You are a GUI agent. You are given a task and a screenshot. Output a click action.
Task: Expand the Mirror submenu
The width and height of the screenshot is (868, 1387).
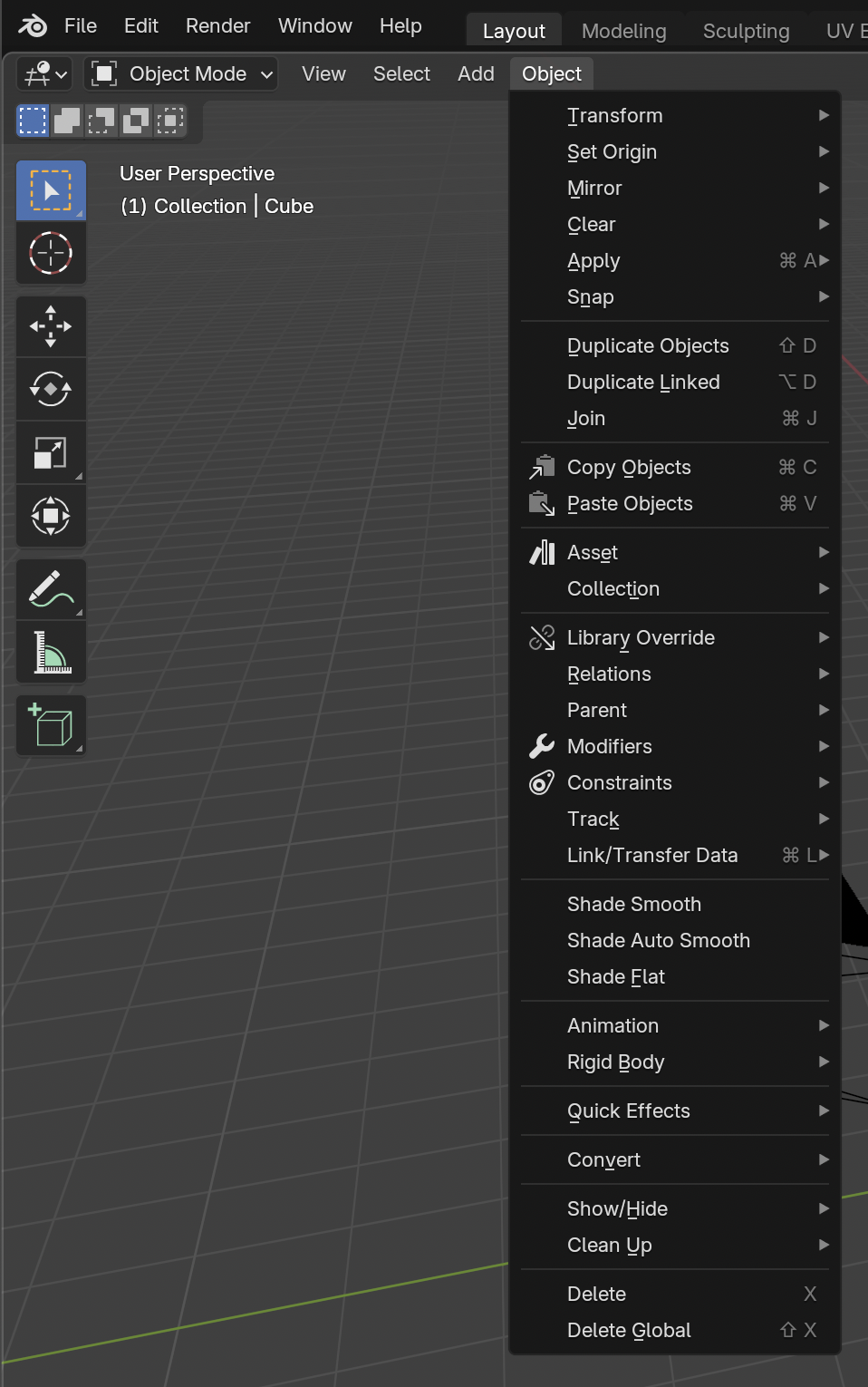(x=675, y=188)
